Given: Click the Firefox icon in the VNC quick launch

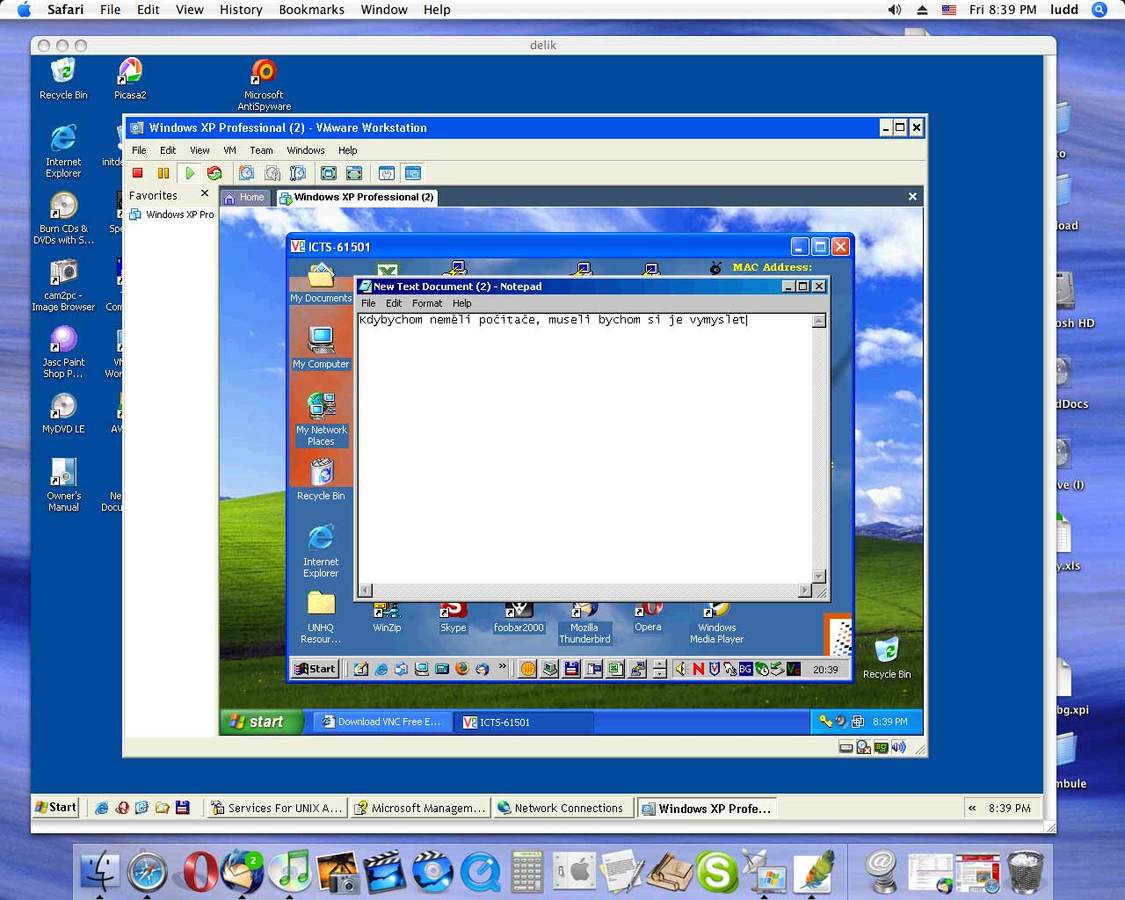Looking at the screenshot, I should 462,669.
